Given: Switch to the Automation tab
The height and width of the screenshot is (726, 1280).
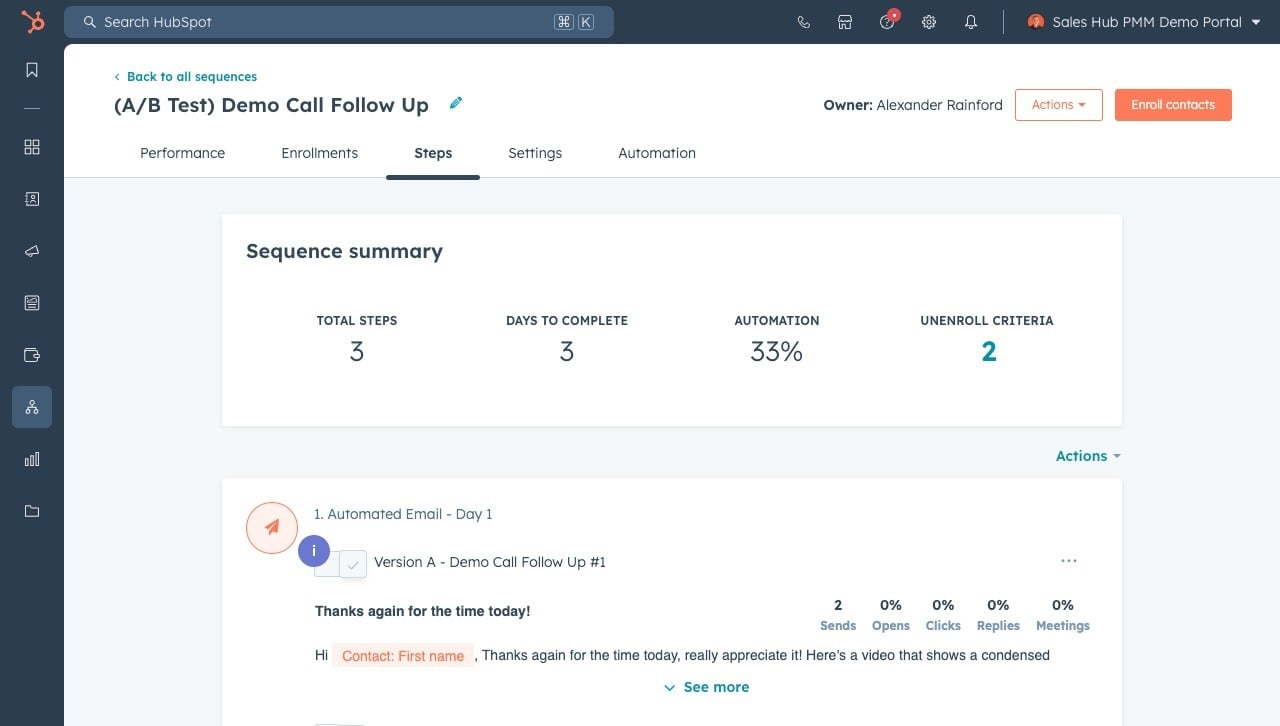Looking at the screenshot, I should click(x=657, y=153).
